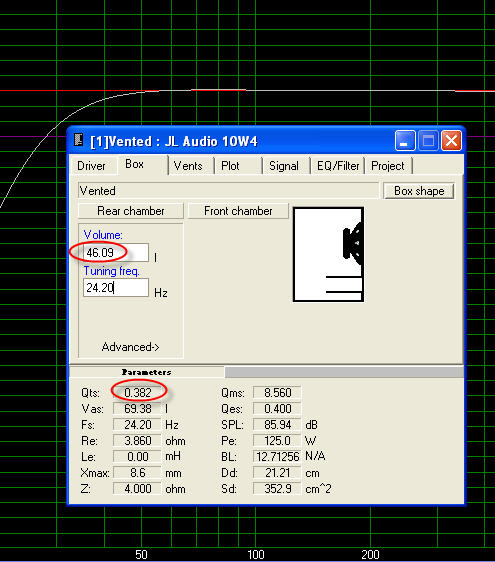Open the Vents tab
The image size is (495, 562).
(188, 166)
